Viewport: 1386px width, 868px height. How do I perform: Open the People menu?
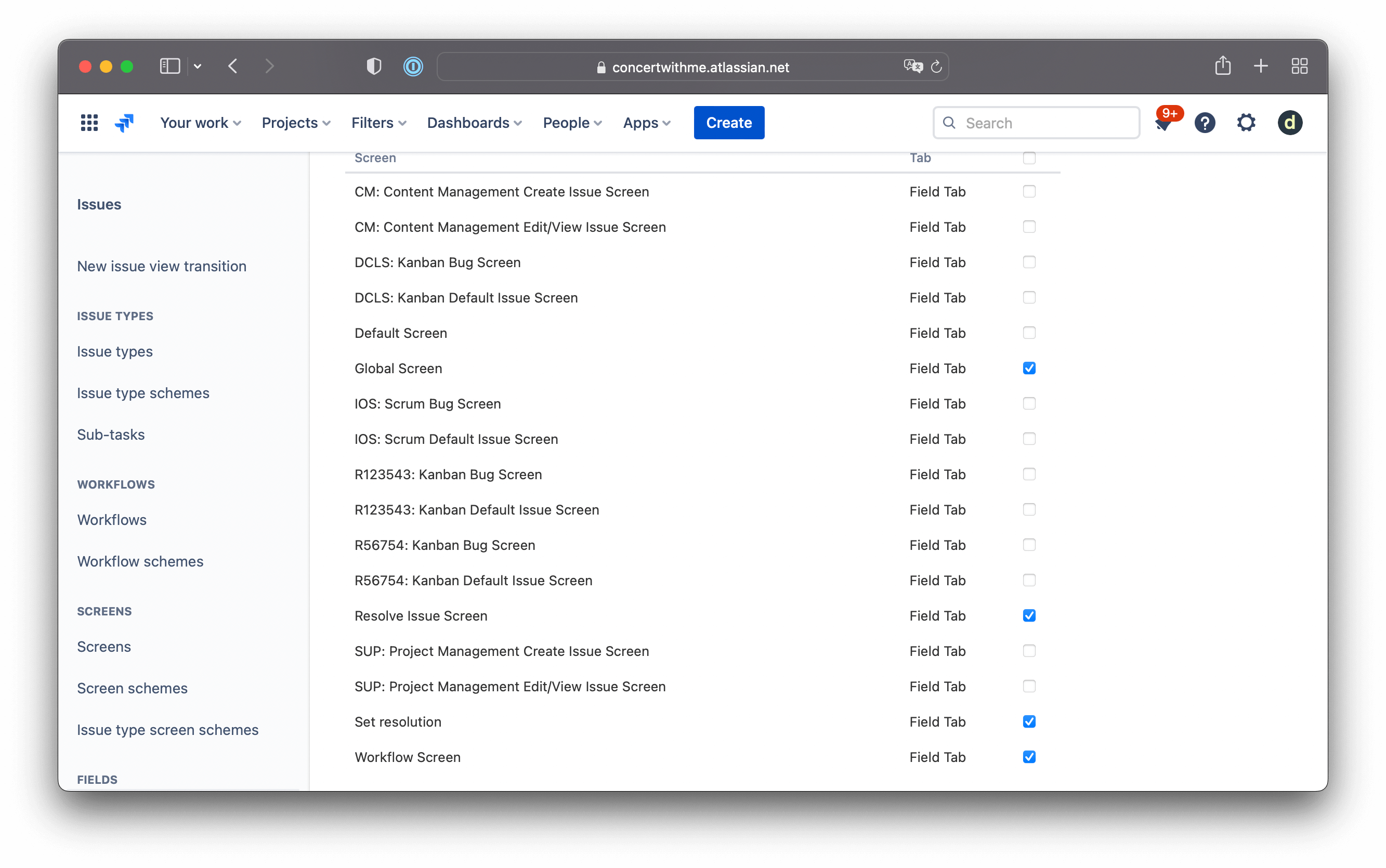tap(571, 122)
